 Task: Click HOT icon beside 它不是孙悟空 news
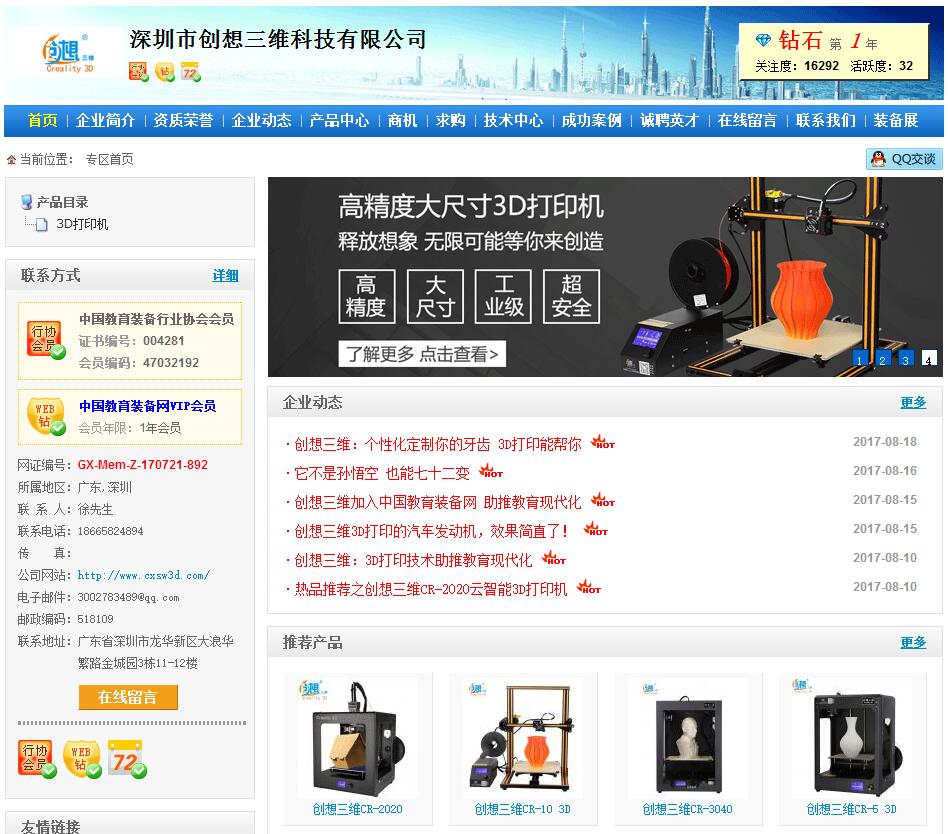491,471
